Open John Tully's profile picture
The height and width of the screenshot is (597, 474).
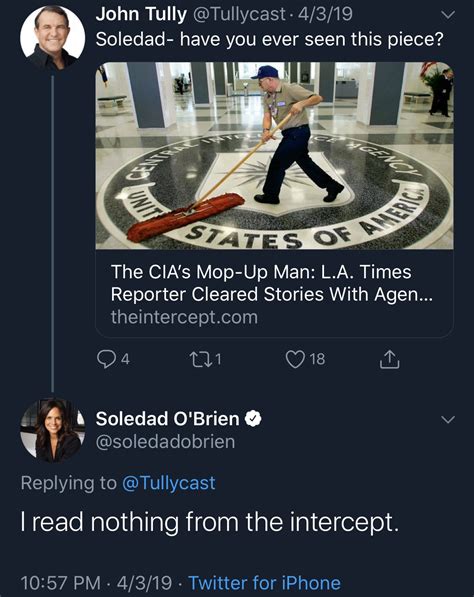[x=52, y=38]
